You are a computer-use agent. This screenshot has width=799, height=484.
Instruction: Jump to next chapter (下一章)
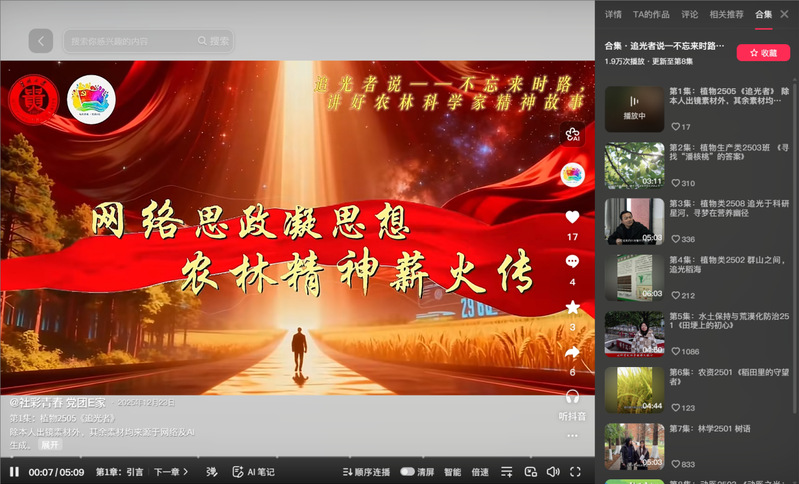(171, 472)
